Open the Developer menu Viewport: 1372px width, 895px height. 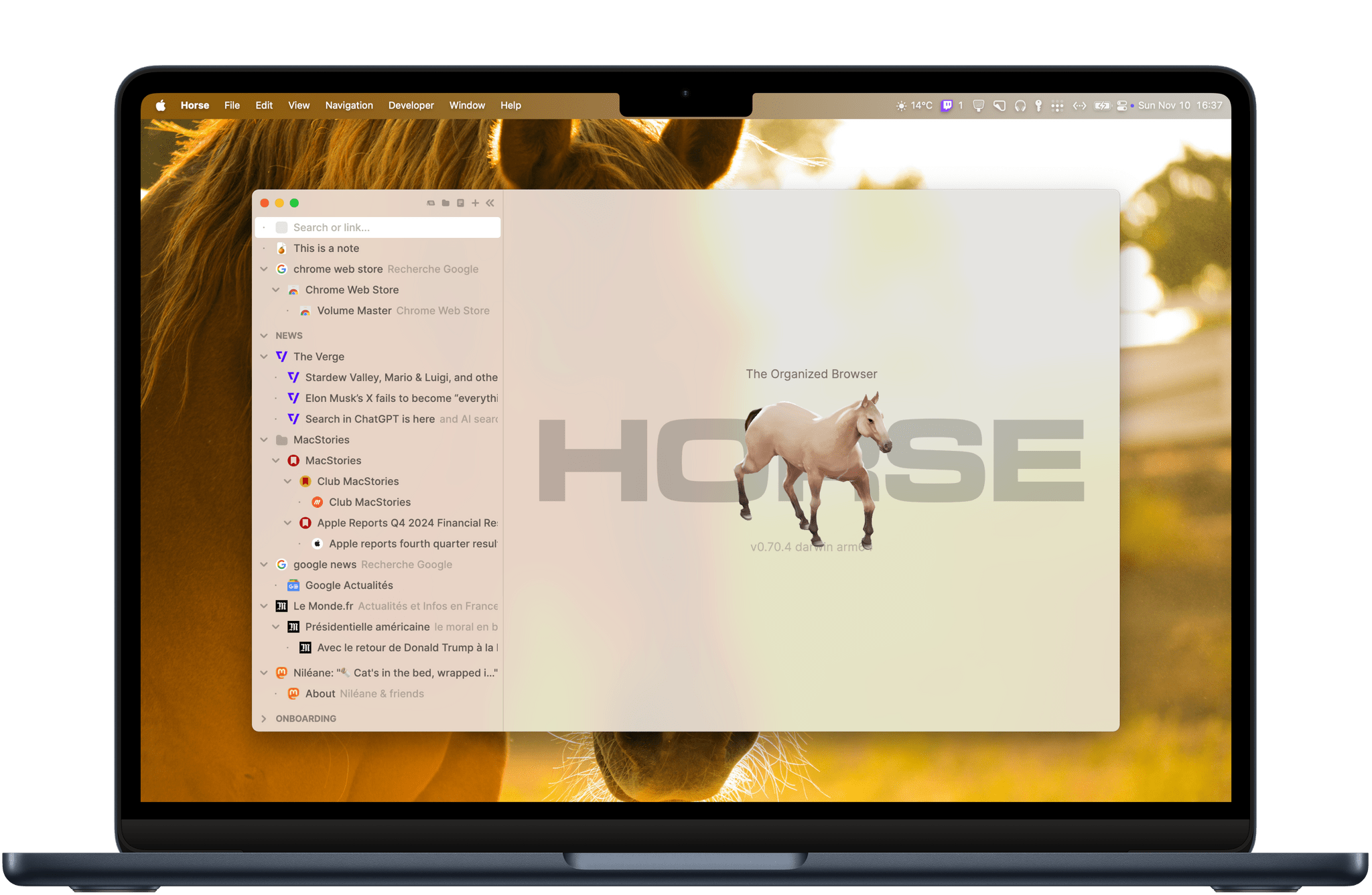[x=410, y=104]
